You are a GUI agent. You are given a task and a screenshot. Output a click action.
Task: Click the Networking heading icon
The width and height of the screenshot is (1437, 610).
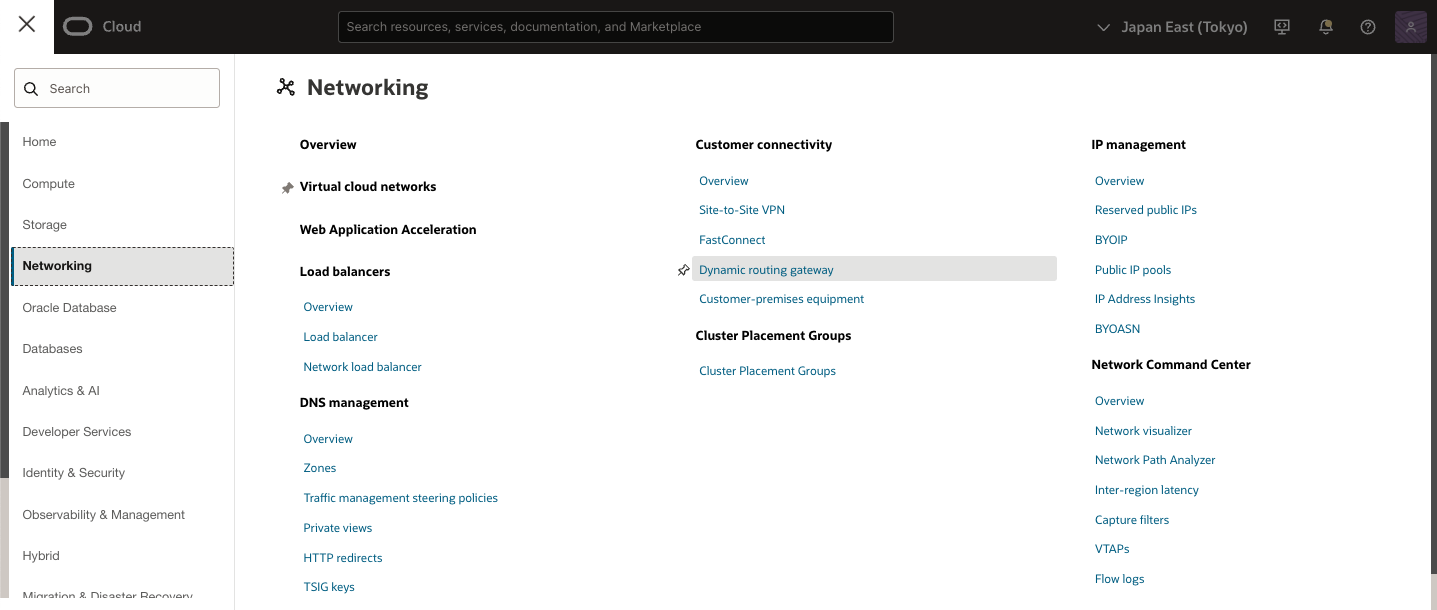coord(286,87)
